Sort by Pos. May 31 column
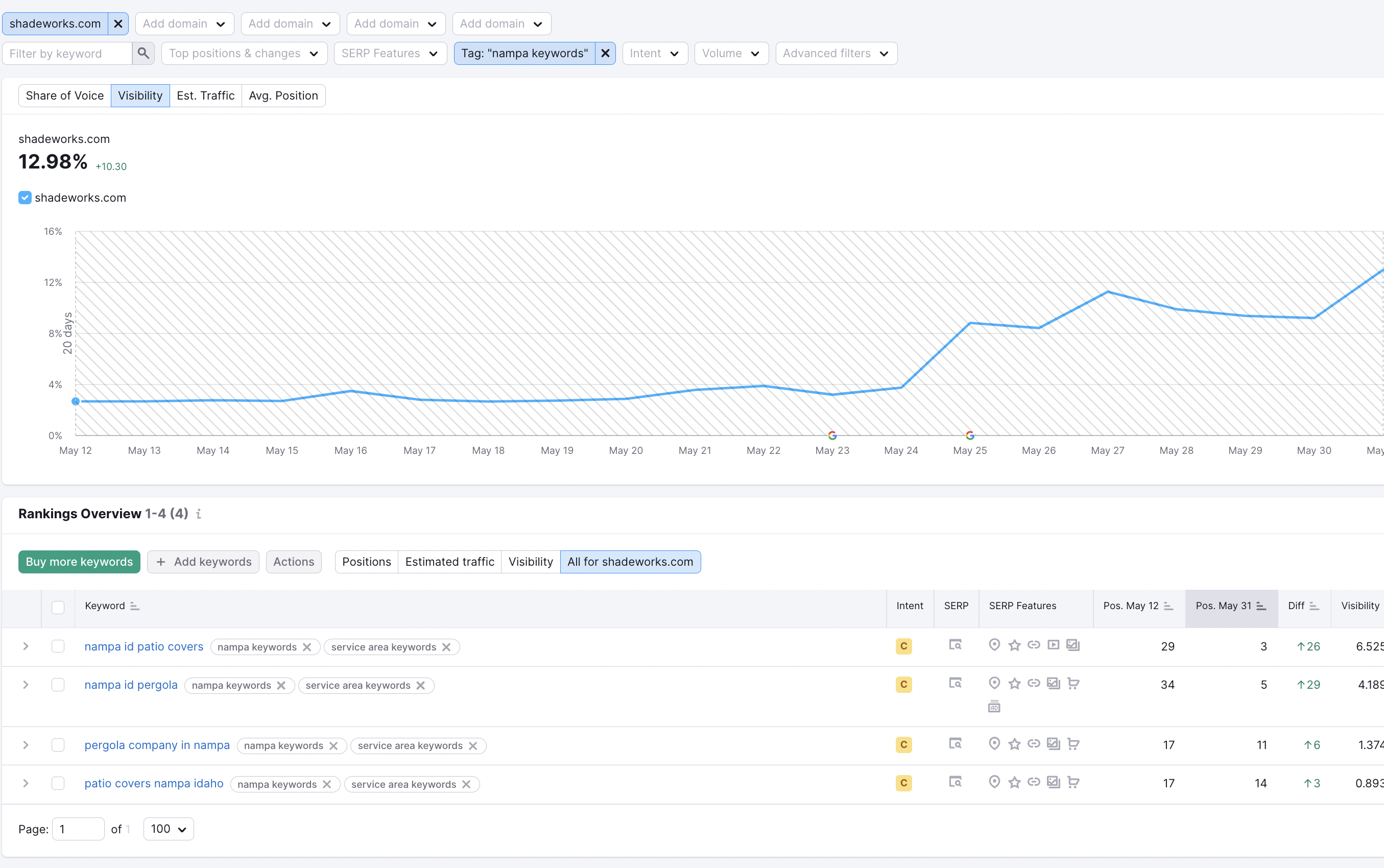 coord(1261,606)
